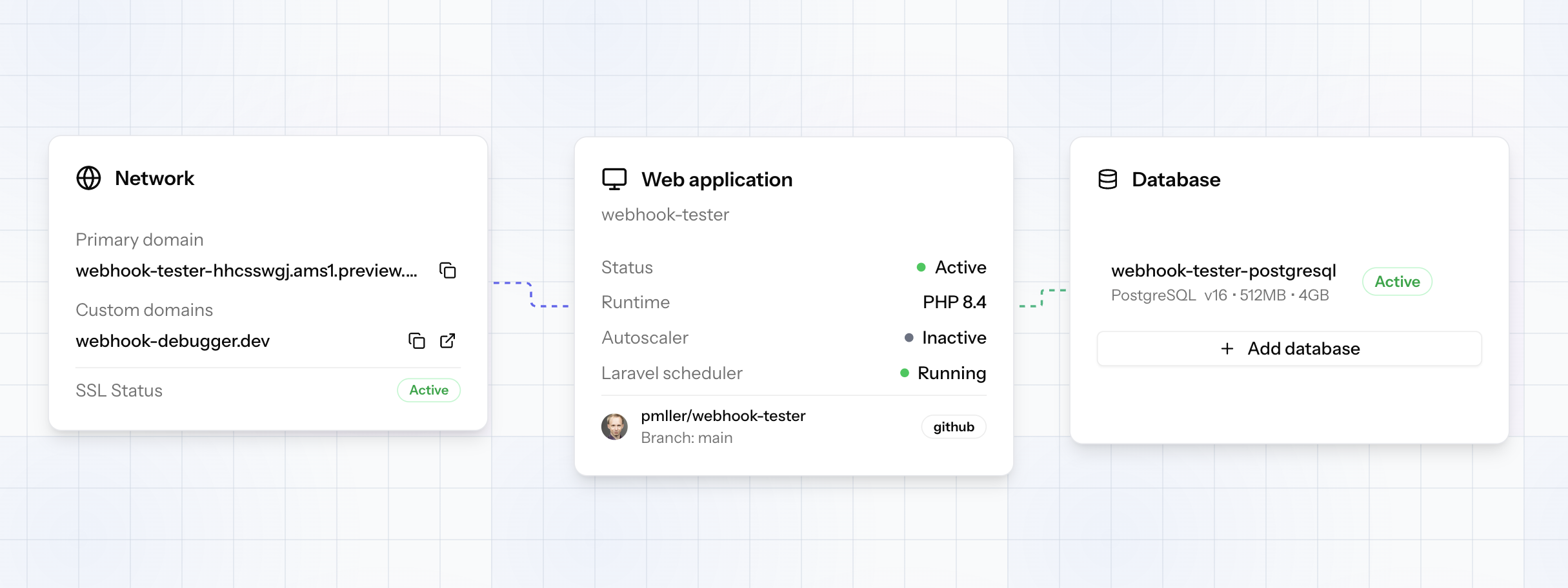Click the Active badge beside webhook-tester-postgresql
This screenshot has width=1568, height=588.
coord(1397,281)
